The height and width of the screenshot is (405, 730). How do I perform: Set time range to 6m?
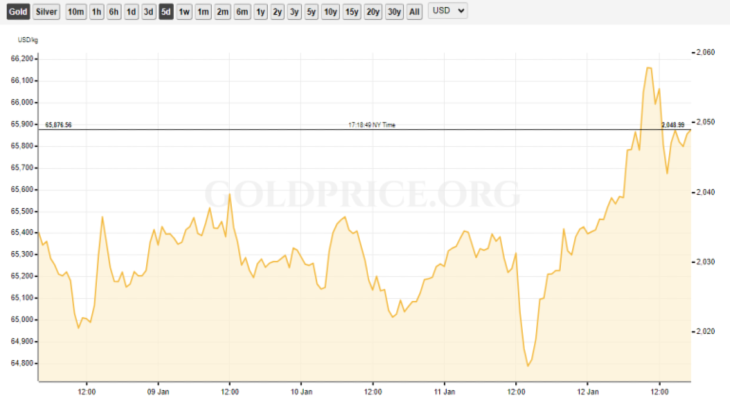click(x=242, y=12)
